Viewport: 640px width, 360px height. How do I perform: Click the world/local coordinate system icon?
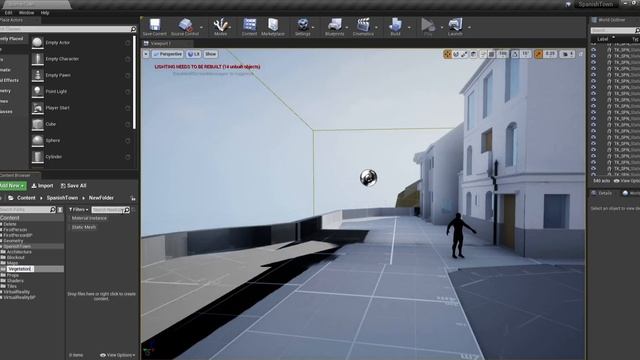click(473, 54)
